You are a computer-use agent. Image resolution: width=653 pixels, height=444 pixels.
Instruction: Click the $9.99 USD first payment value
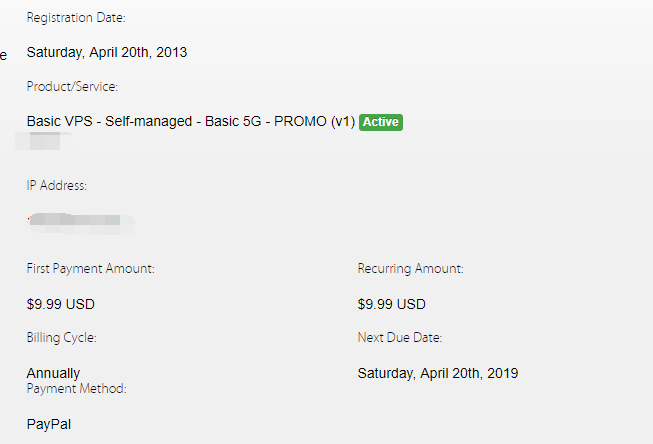point(60,304)
